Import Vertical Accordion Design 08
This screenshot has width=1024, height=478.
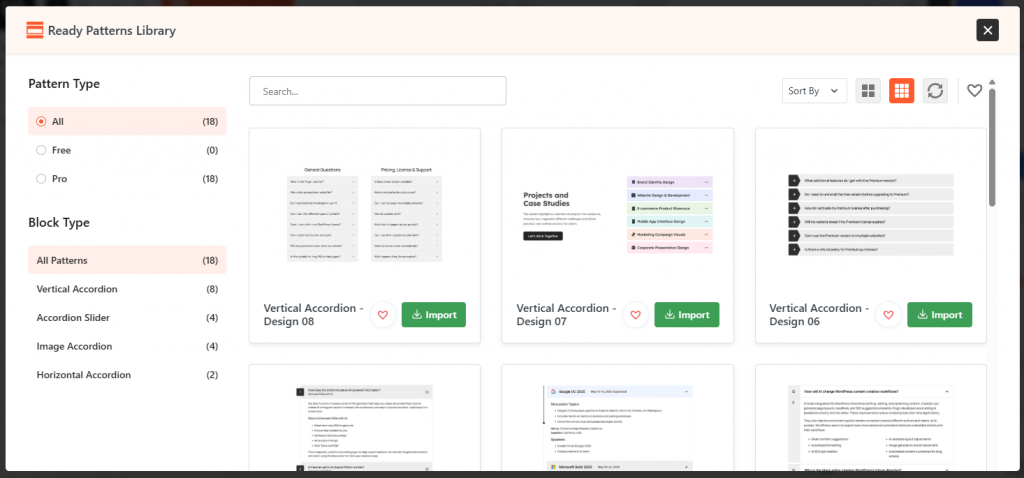pyautogui.click(x=433, y=315)
